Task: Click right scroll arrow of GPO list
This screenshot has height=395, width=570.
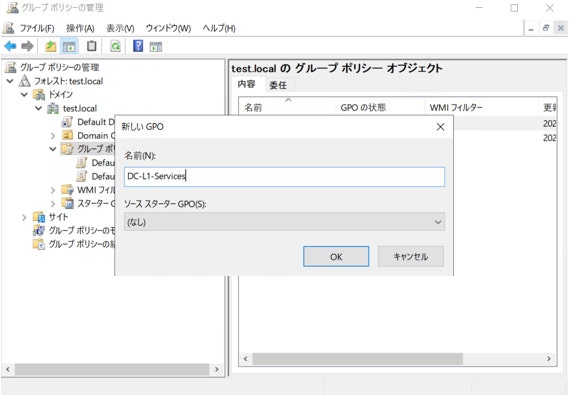Action: tap(549, 359)
